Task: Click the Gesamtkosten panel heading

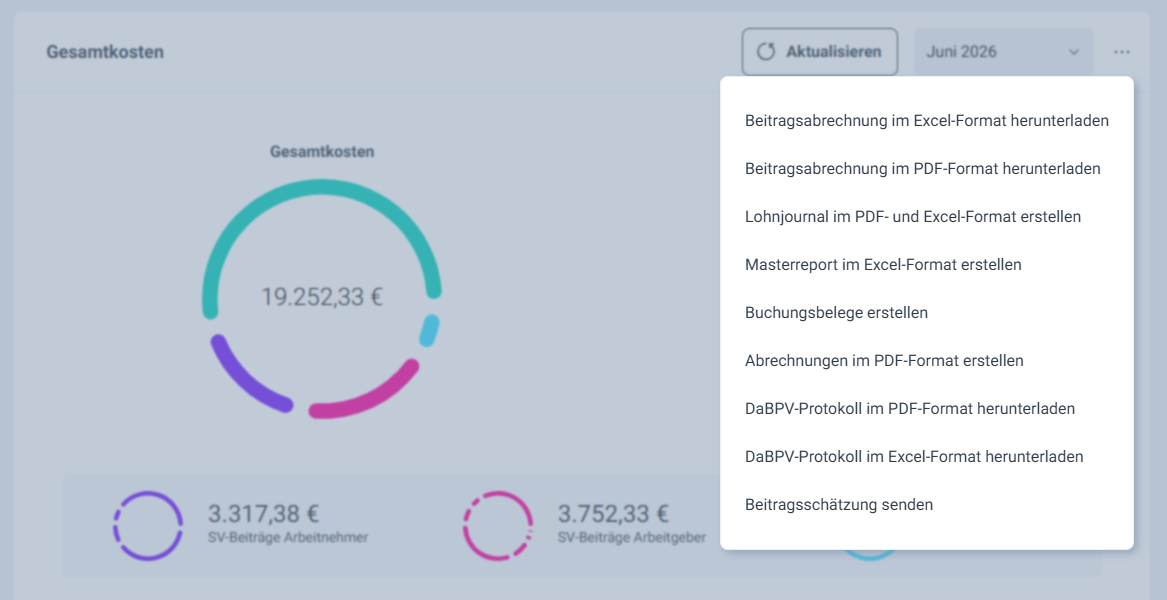Action: [105, 52]
